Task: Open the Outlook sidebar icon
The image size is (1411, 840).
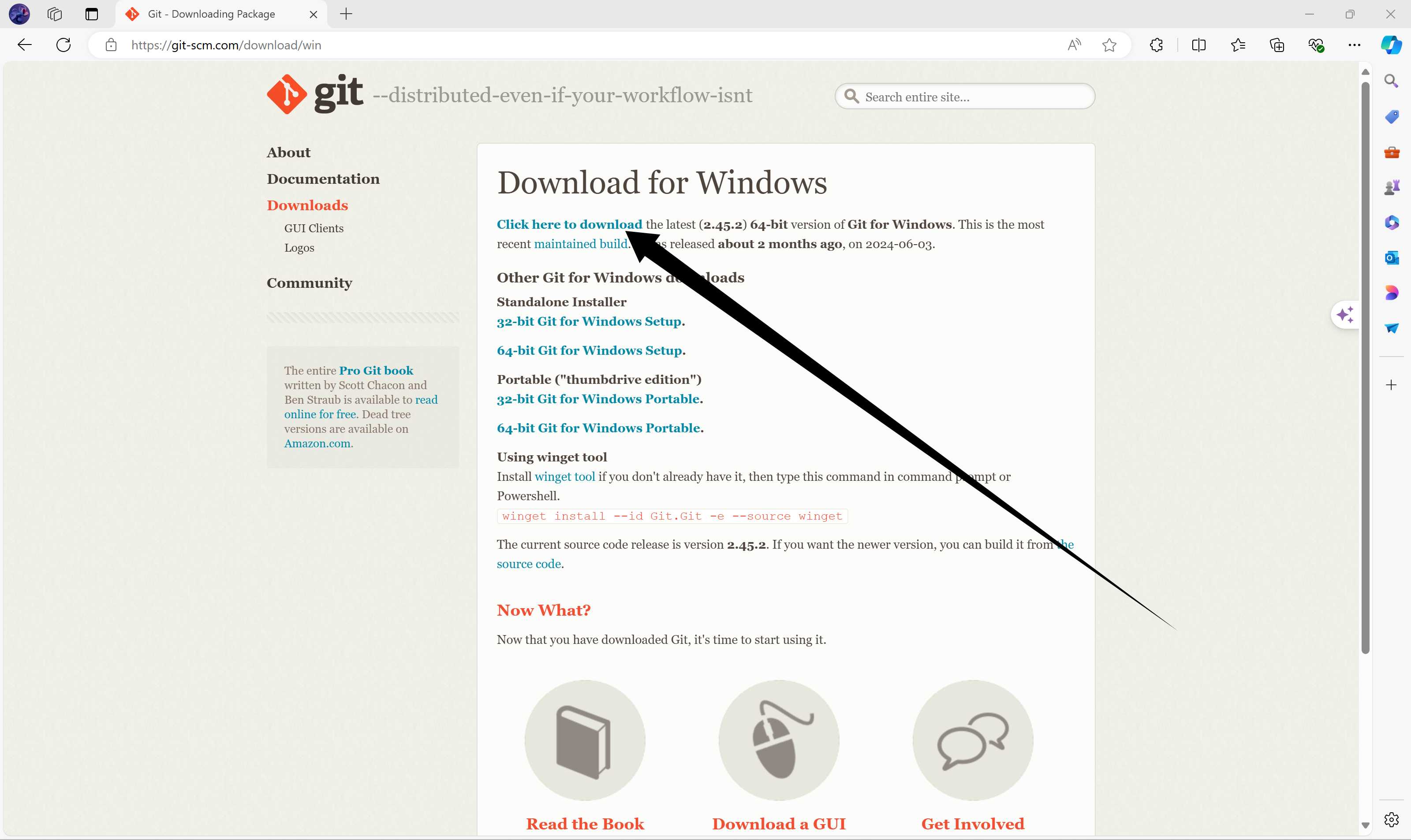Action: point(1391,258)
